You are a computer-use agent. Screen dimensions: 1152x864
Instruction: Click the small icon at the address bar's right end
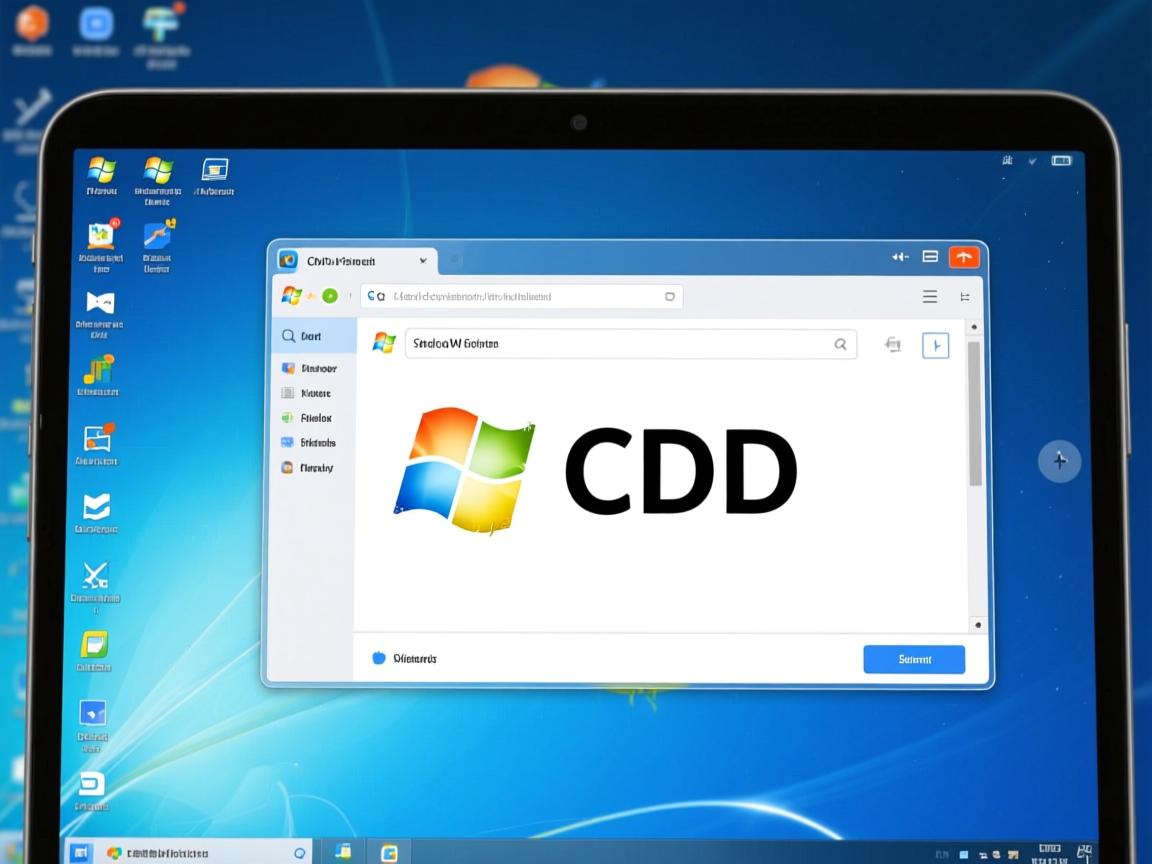tap(670, 297)
